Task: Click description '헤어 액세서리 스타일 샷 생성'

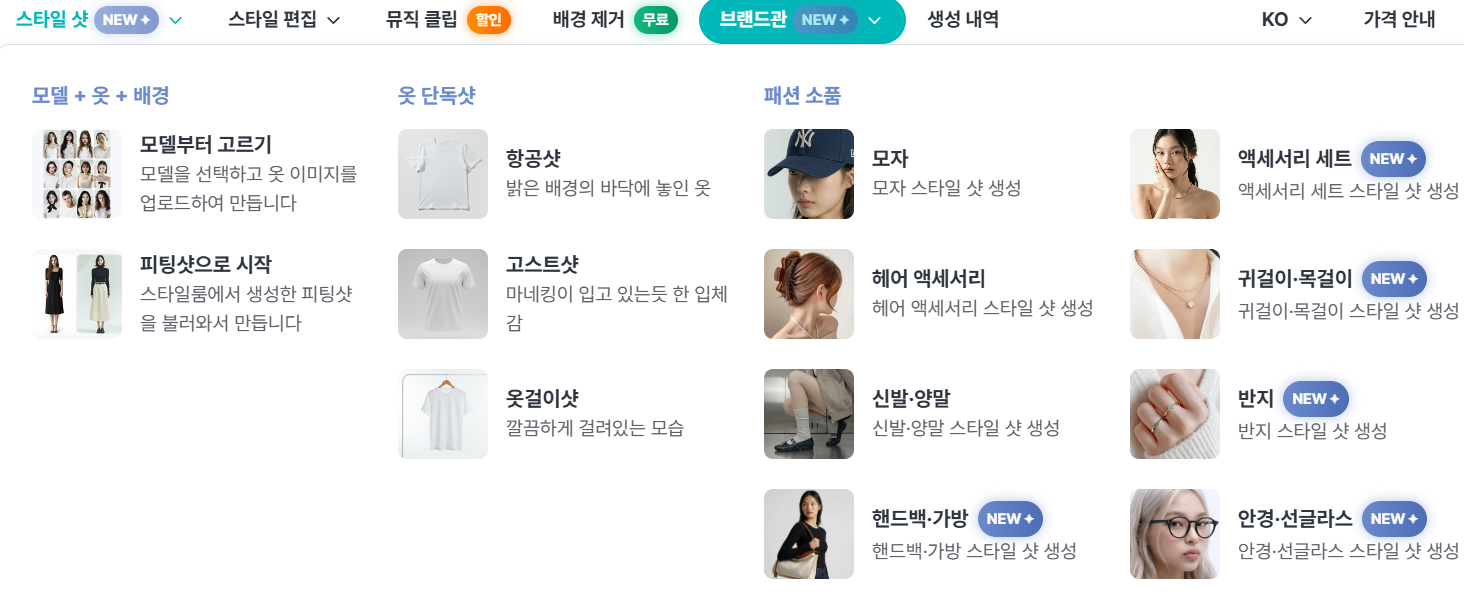Action: 983,308
